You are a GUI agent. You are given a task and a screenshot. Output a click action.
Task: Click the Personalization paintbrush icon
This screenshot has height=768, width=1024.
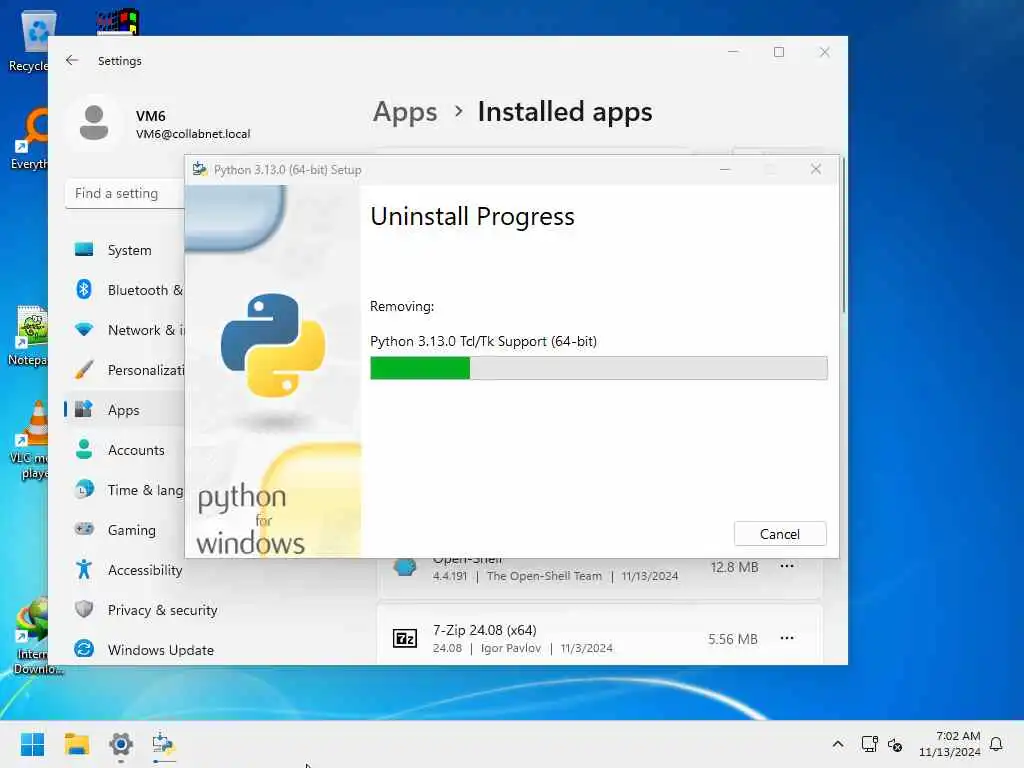(84, 370)
